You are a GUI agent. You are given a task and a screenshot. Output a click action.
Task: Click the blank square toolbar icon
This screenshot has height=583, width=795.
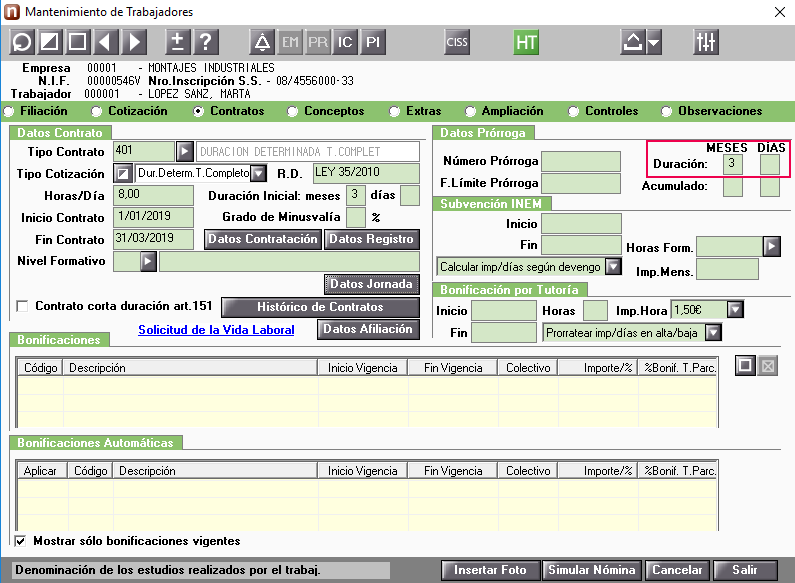click(77, 42)
